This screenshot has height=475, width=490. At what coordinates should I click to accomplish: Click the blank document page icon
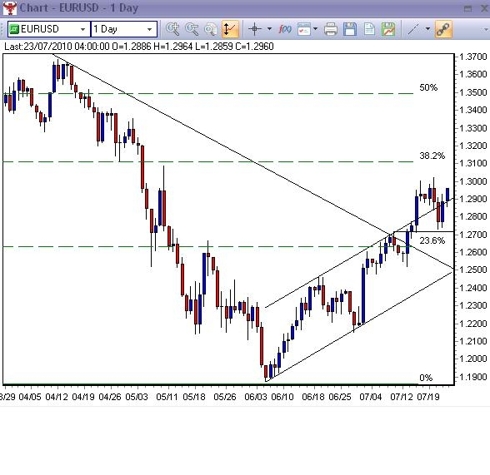[369, 29]
